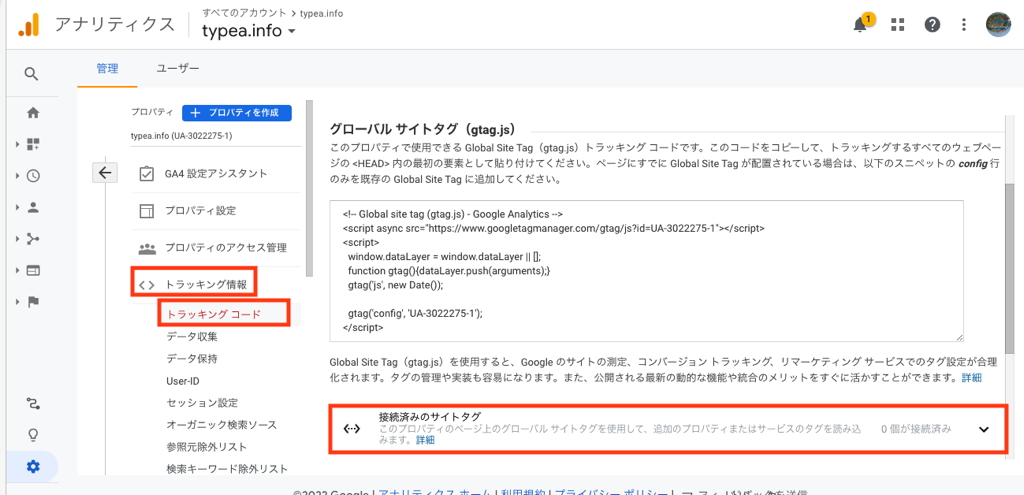This screenshot has width=1024, height=495.
Task: Open the Google apps grid icon
Action: tap(897, 25)
